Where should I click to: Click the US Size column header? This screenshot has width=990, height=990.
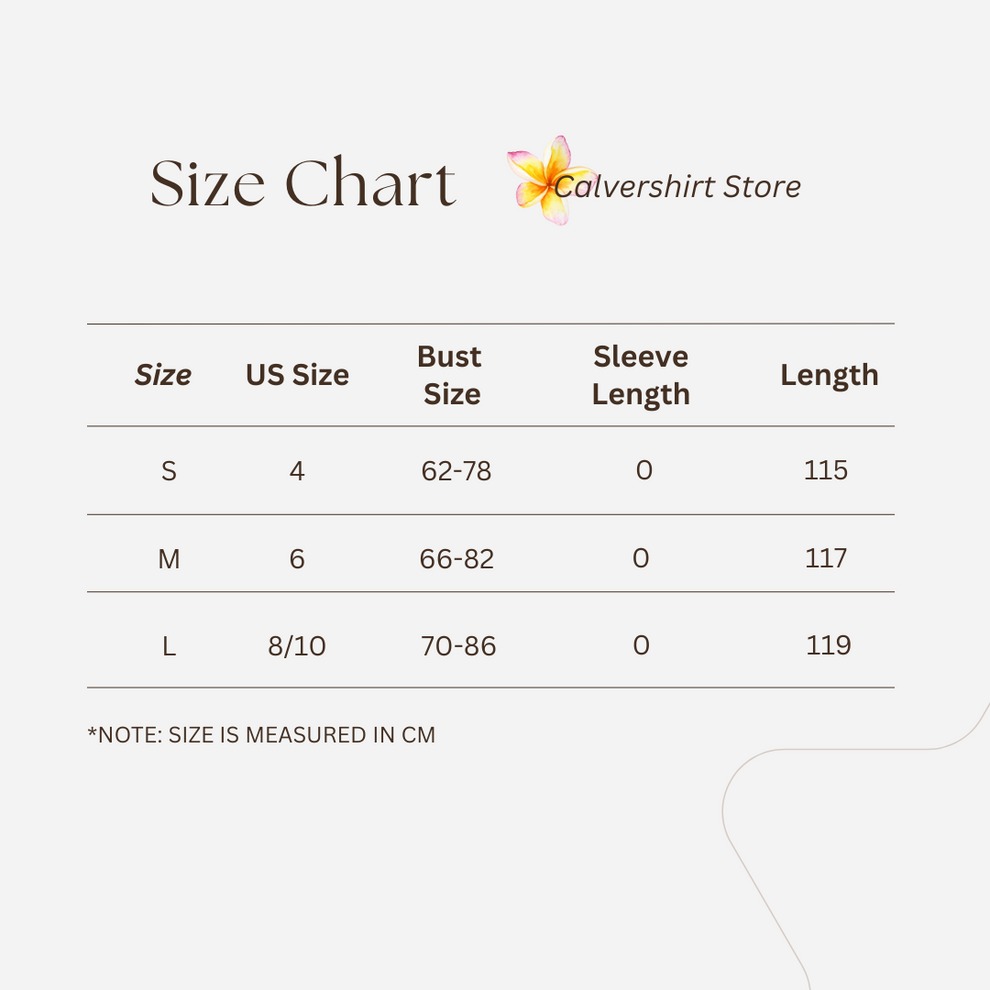pyautogui.click(x=297, y=375)
